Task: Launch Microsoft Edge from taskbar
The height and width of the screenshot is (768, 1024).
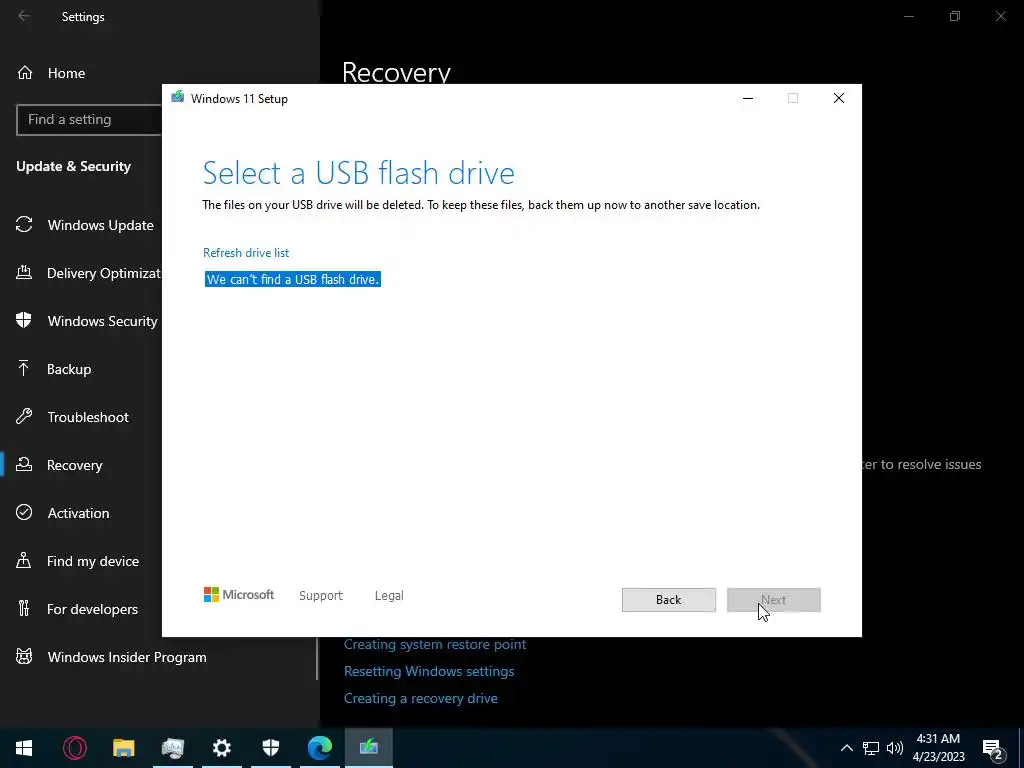Action: pyautogui.click(x=319, y=748)
